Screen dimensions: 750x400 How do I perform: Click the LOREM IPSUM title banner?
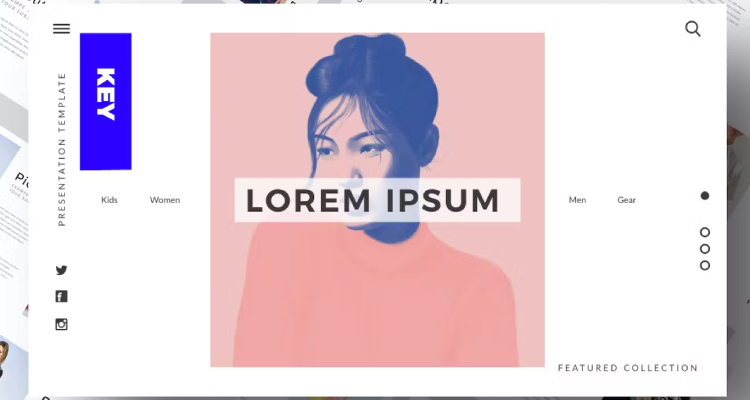click(377, 200)
